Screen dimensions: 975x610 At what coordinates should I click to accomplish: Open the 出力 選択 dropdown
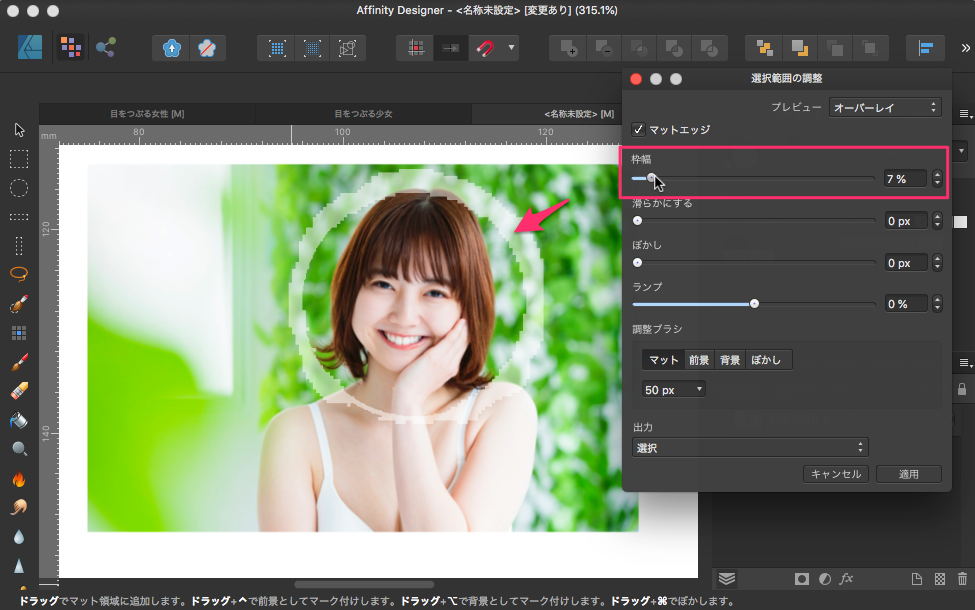(x=750, y=448)
